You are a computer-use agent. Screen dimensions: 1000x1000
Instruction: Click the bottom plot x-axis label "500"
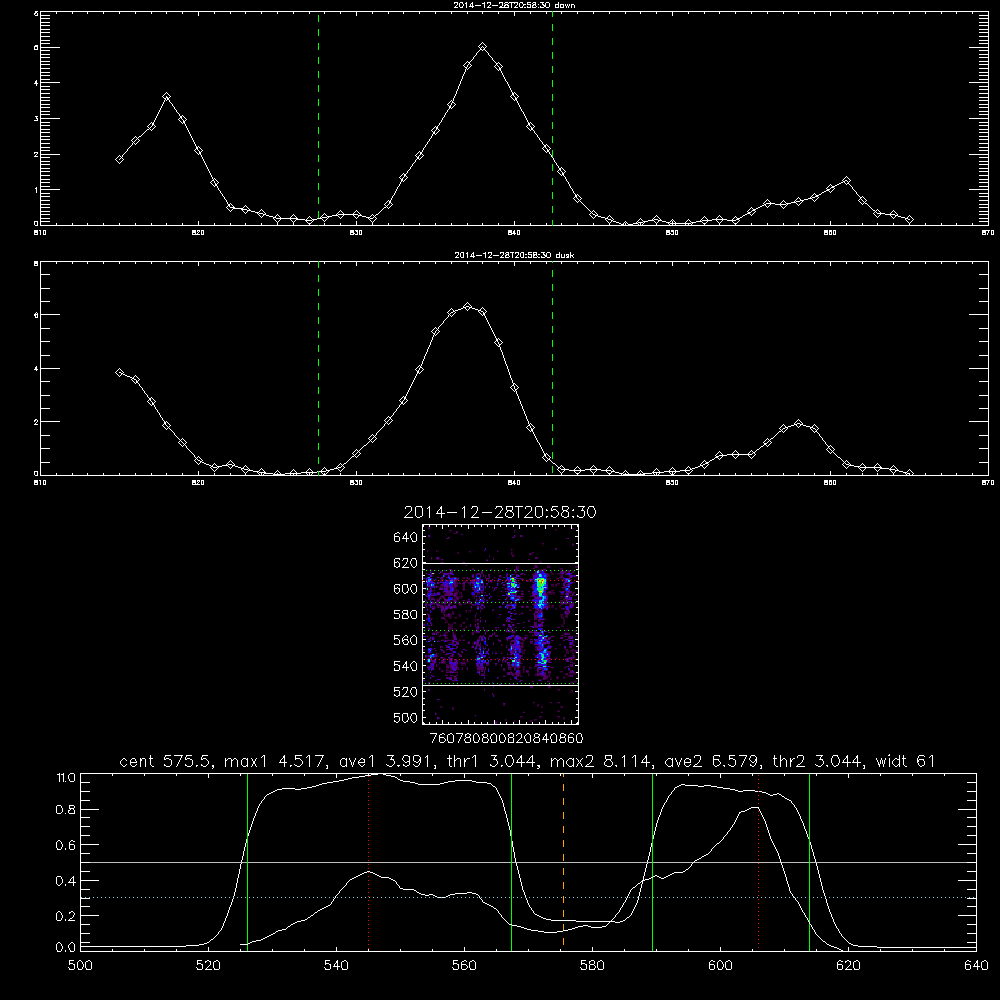click(x=80, y=966)
